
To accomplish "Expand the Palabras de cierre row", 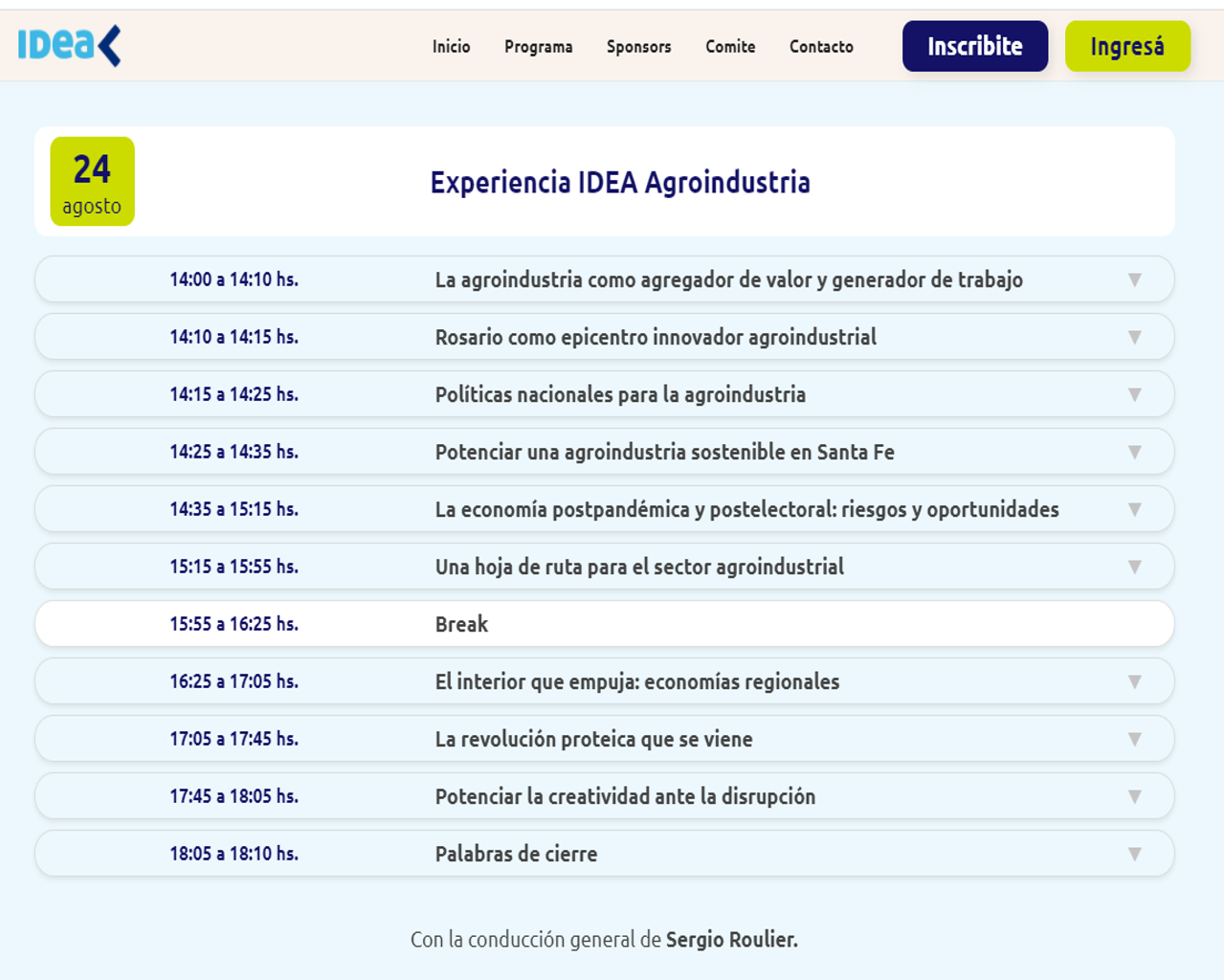I will pyautogui.click(x=1134, y=854).
